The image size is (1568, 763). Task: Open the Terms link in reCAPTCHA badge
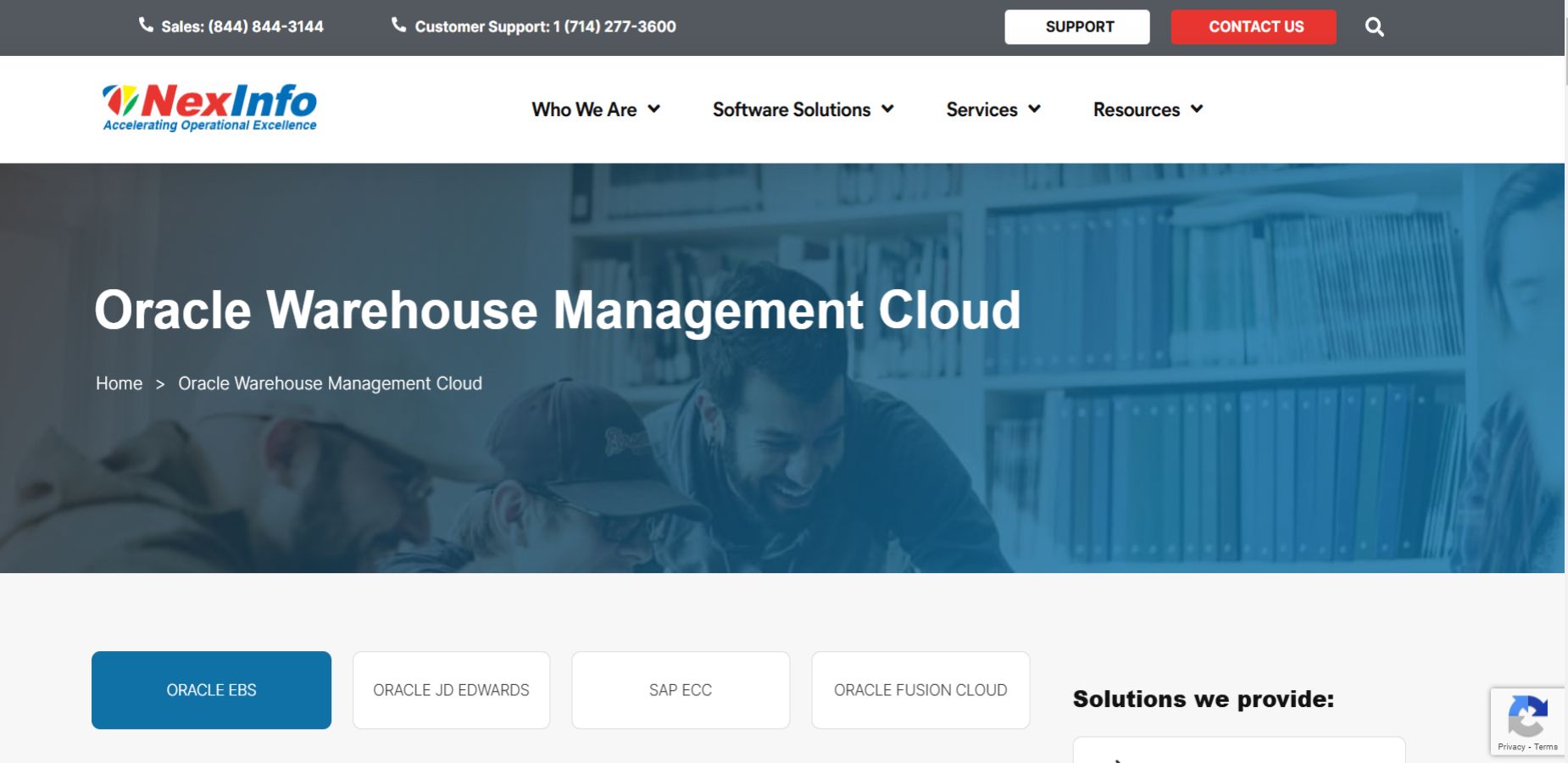point(1547,748)
